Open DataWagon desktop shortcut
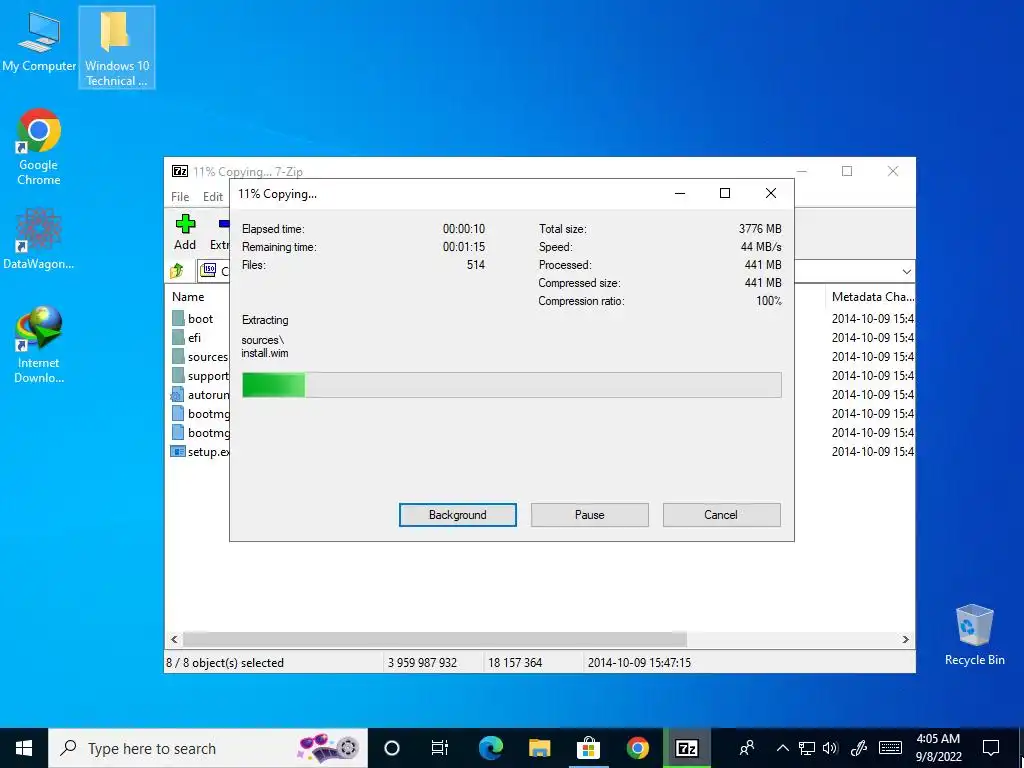Screen dimensions: 1024x768 [39, 238]
